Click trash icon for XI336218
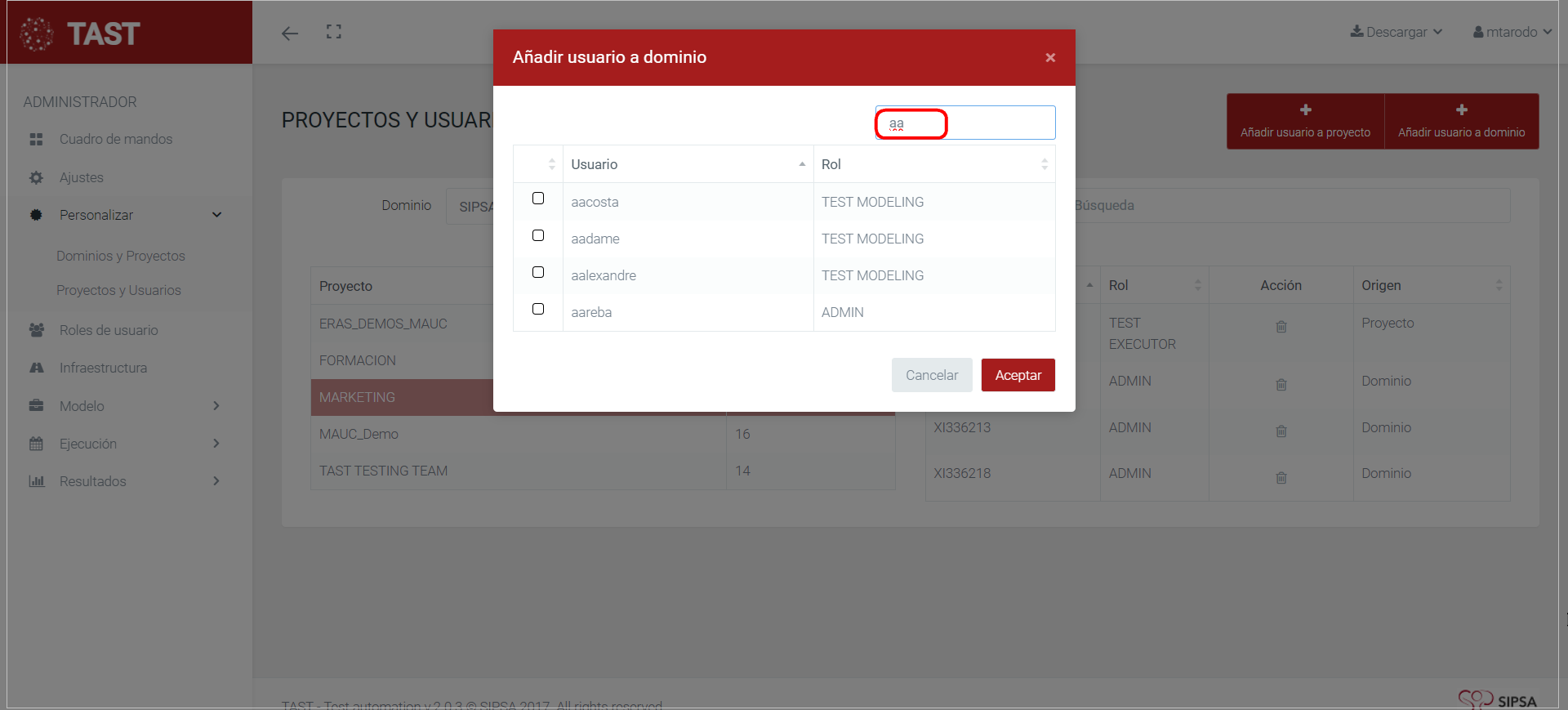Screen dimensions: 1568x710 [1281, 477]
